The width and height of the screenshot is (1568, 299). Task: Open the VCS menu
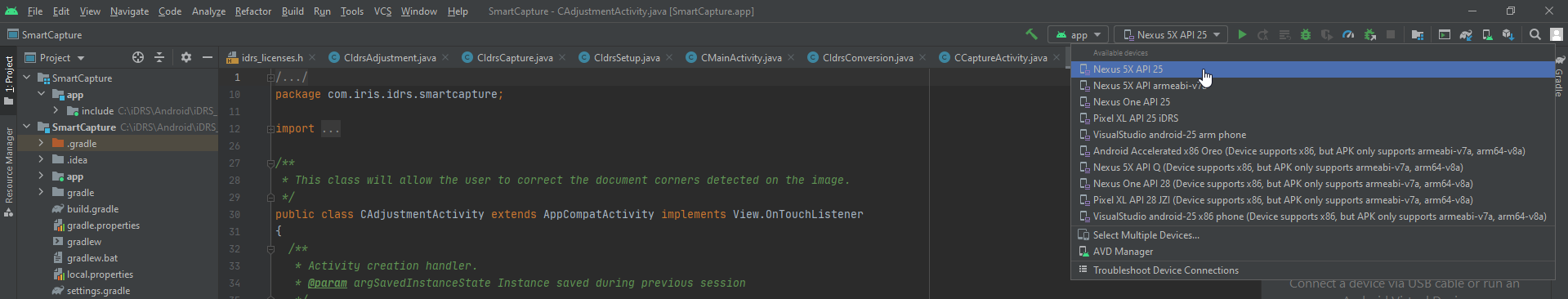(382, 11)
